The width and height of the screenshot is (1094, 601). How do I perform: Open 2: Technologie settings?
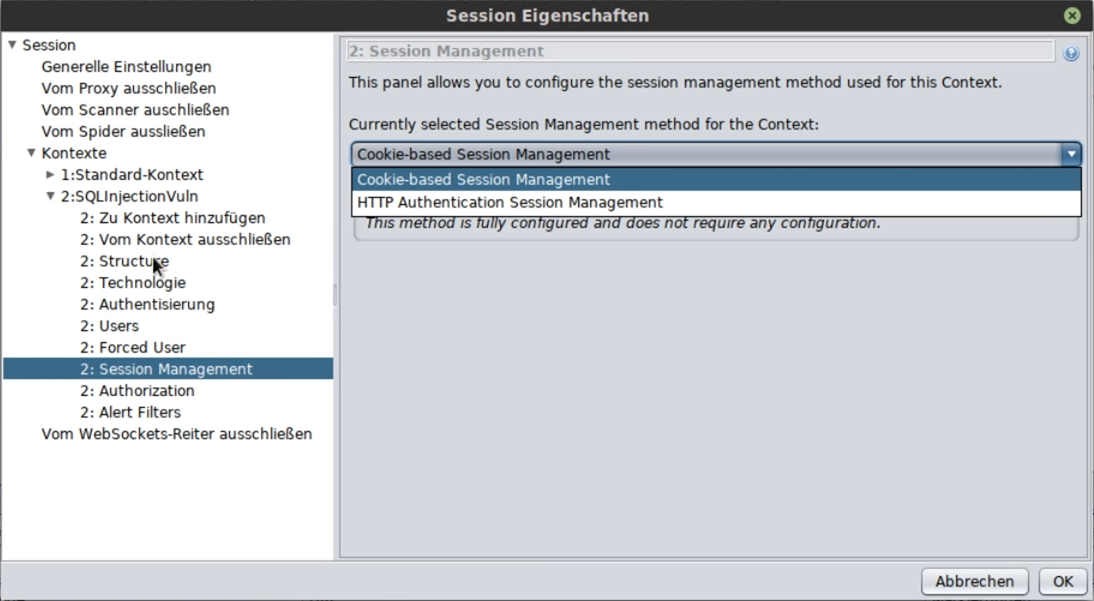(133, 283)
